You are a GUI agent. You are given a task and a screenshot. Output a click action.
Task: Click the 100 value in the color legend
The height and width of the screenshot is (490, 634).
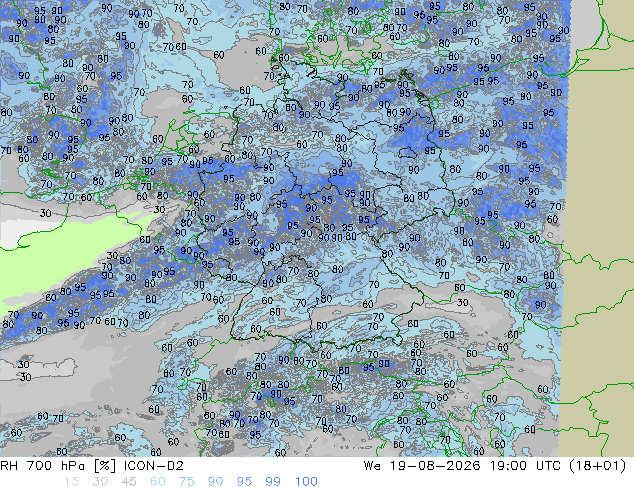pos(306,482)
